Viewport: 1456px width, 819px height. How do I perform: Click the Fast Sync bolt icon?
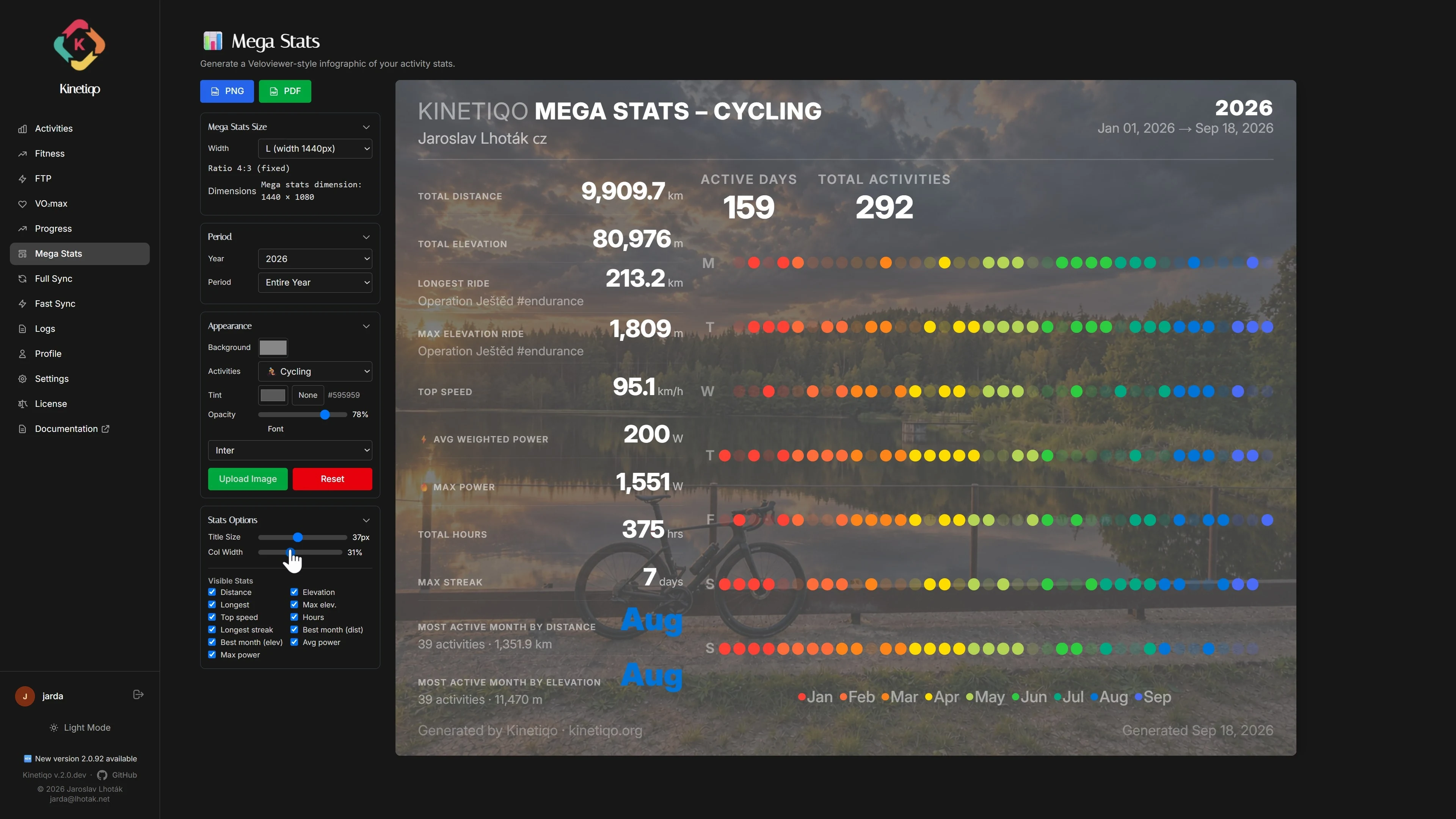point(23,304)
